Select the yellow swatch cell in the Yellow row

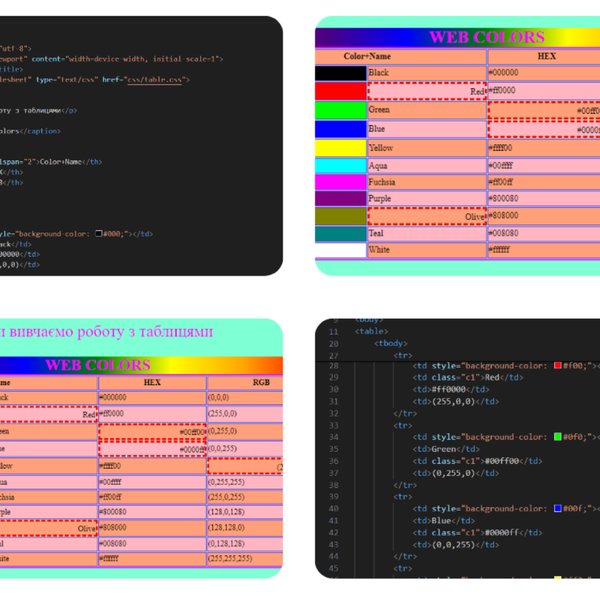pyautogui.click(x=340, y=148)
